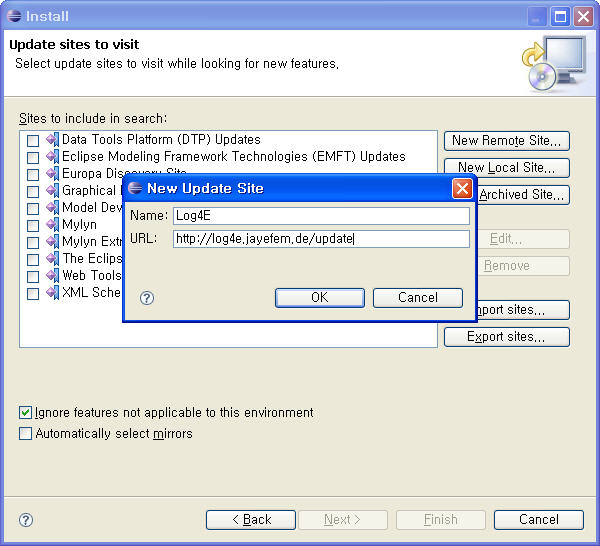Click the Mylyn site bookmark icon
600x546 pixels.
52,224
